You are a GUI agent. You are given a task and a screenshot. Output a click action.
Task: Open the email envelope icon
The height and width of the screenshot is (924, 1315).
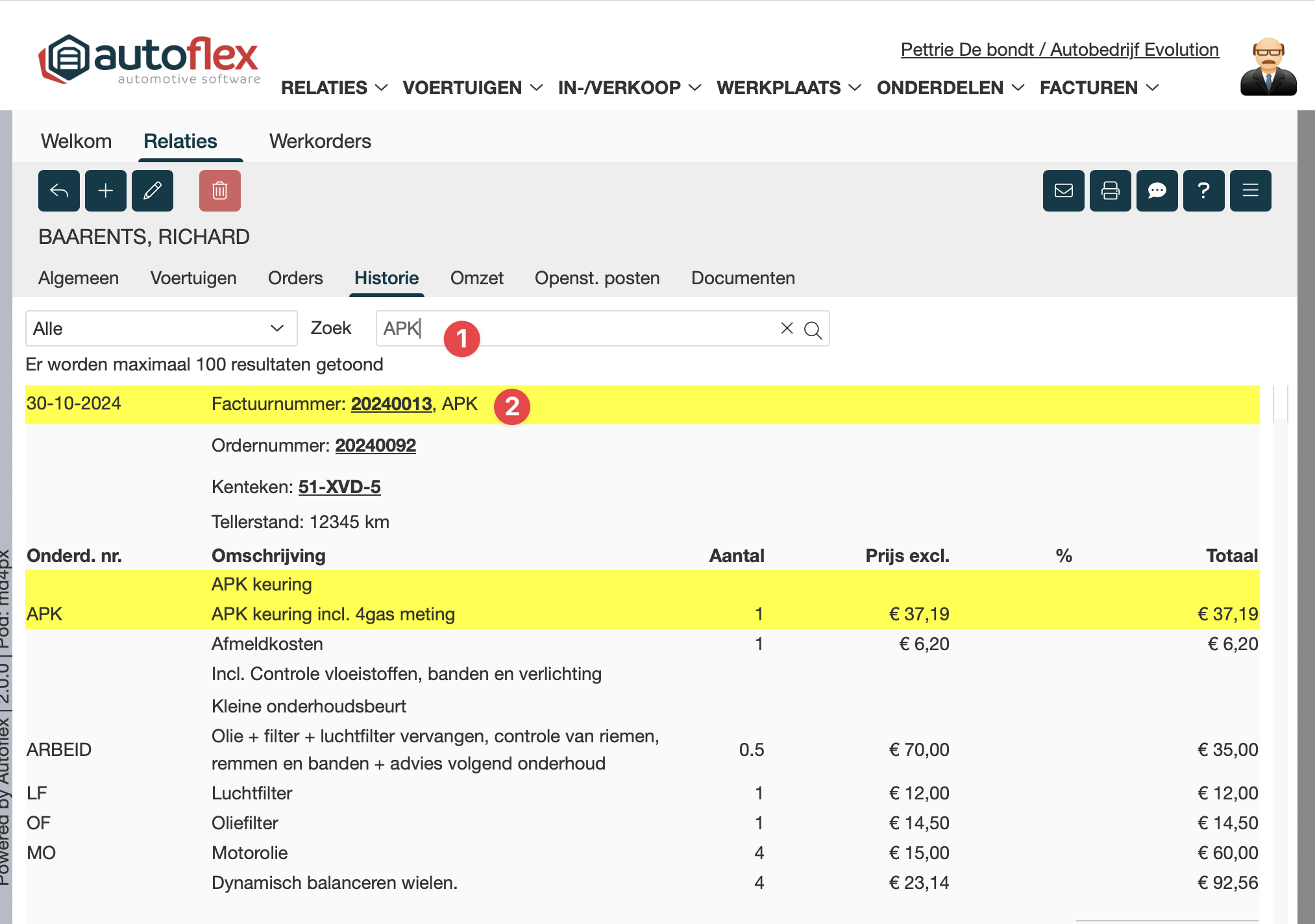point(1064,191)
